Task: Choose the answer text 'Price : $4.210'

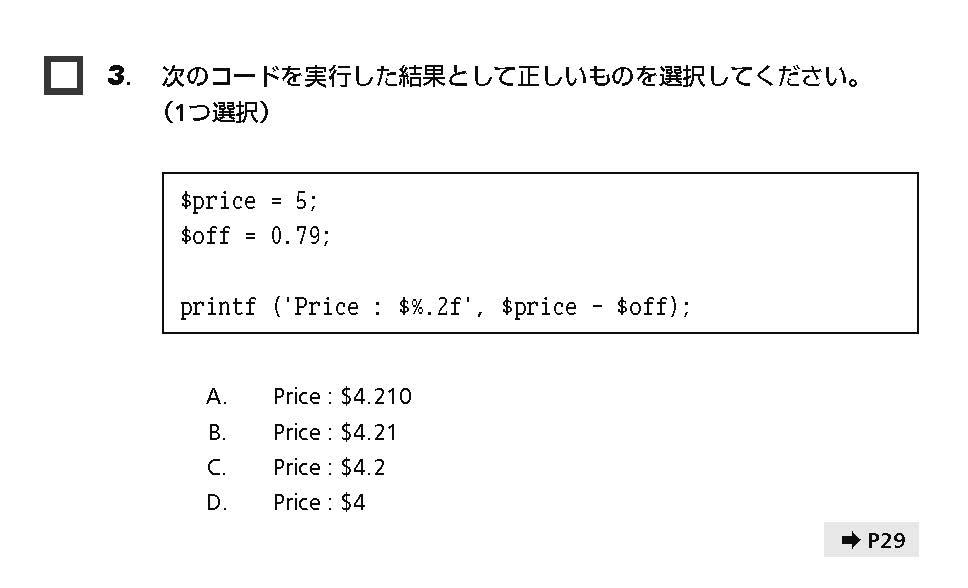Action: point(343,397)
